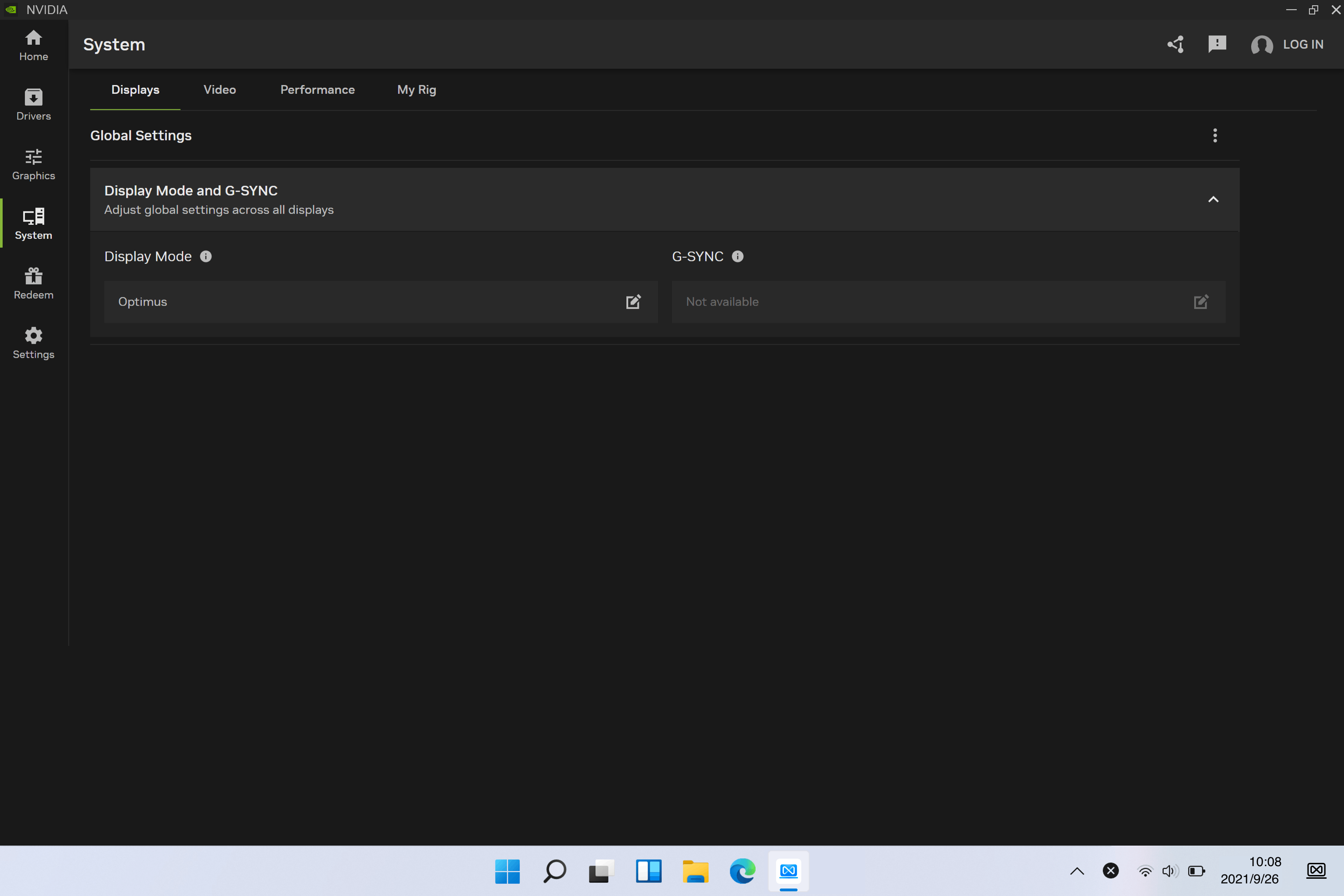Switch to the Performance tab

click(318, 90)
